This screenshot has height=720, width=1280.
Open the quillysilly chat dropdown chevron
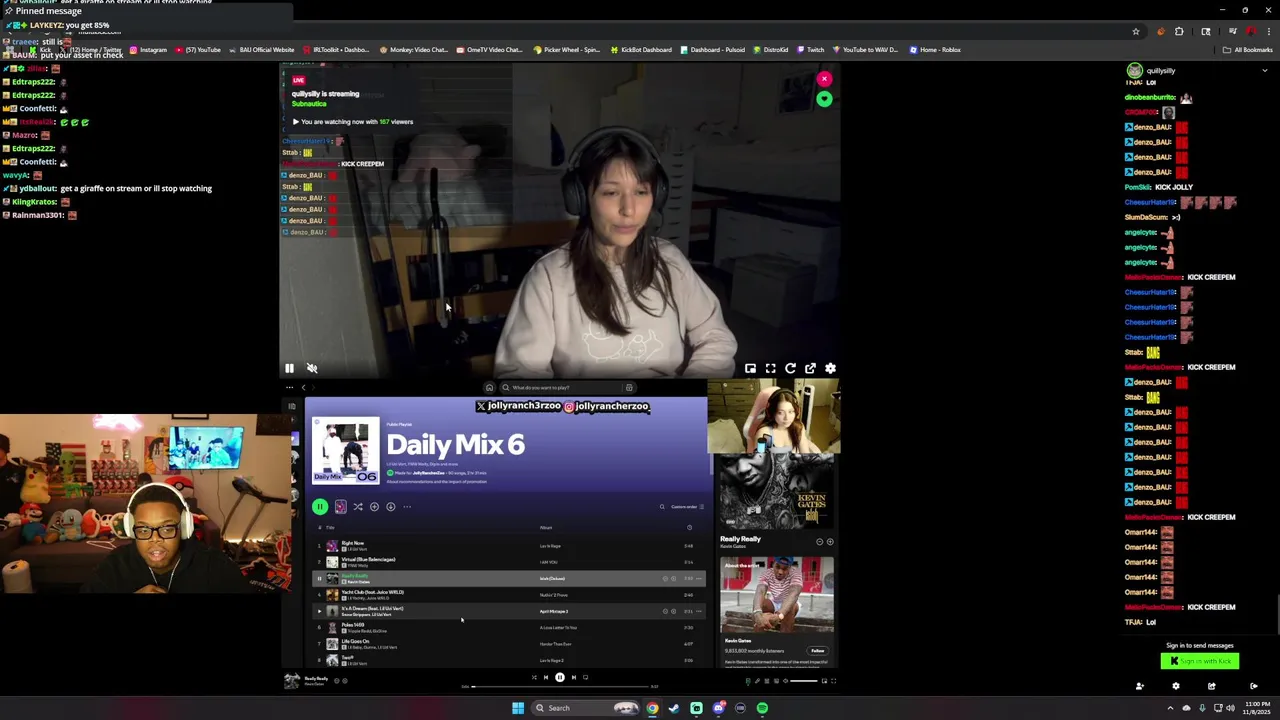1264,71
